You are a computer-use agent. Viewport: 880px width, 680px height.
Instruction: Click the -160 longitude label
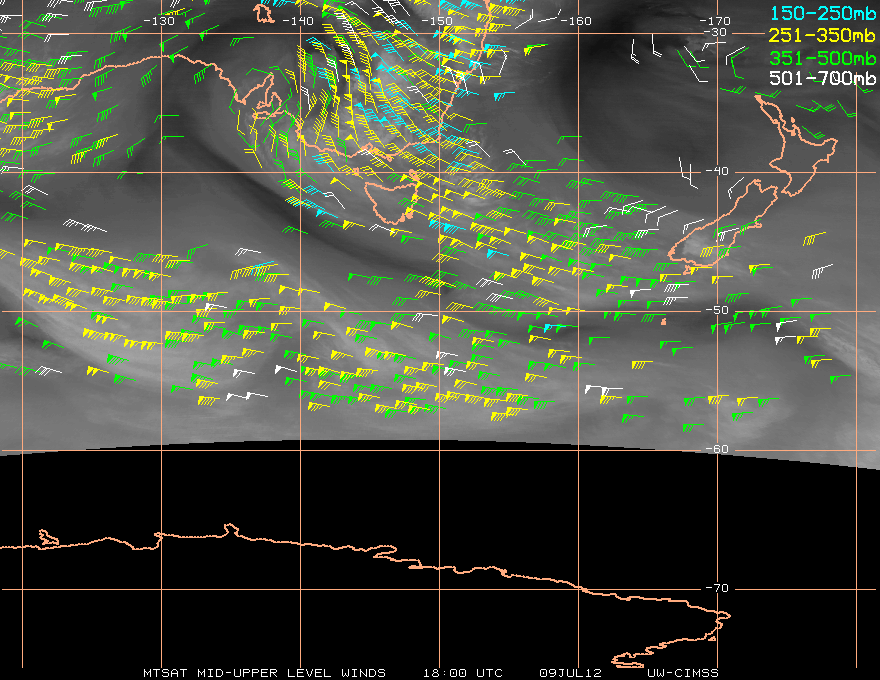[576, 20]
